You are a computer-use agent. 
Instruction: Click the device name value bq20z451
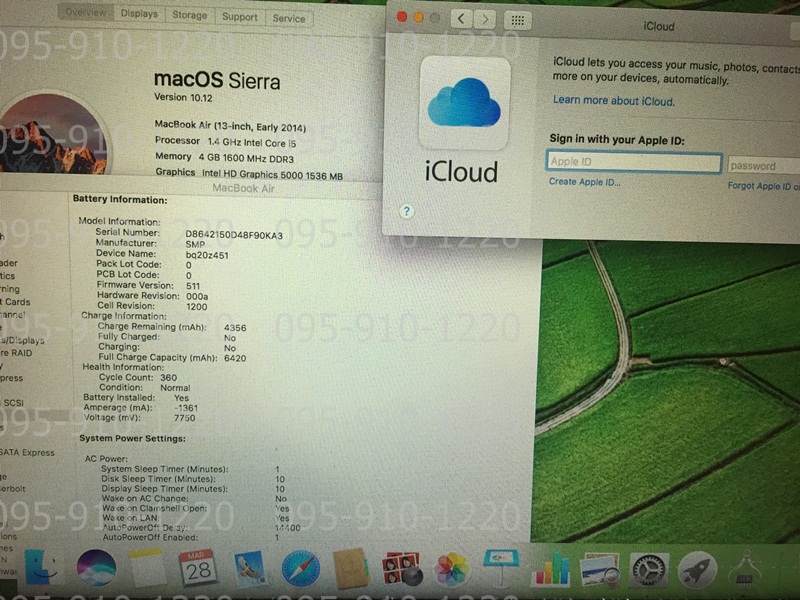[207, 255]
